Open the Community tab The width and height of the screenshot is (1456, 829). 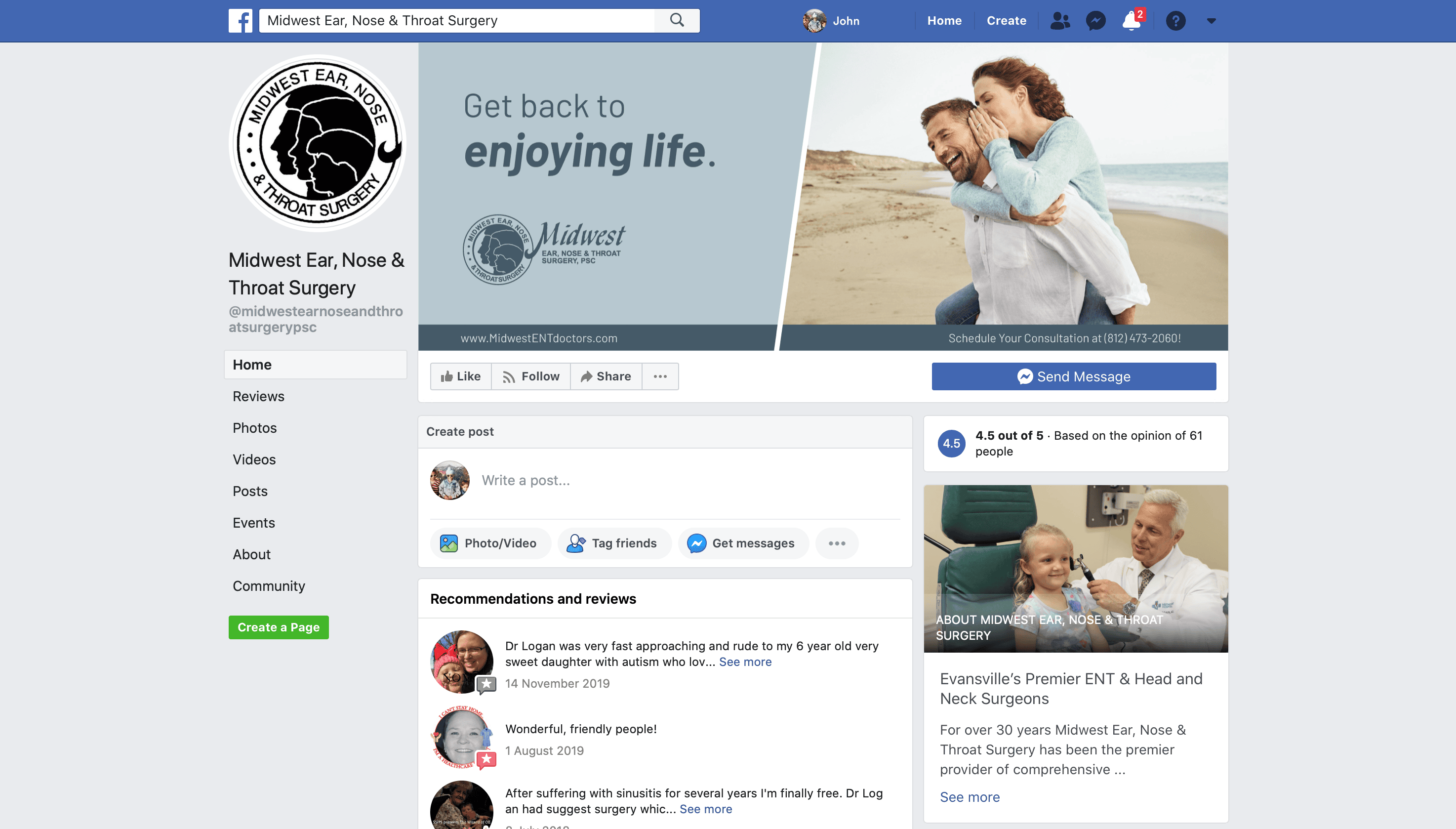[x=269, y=586]
